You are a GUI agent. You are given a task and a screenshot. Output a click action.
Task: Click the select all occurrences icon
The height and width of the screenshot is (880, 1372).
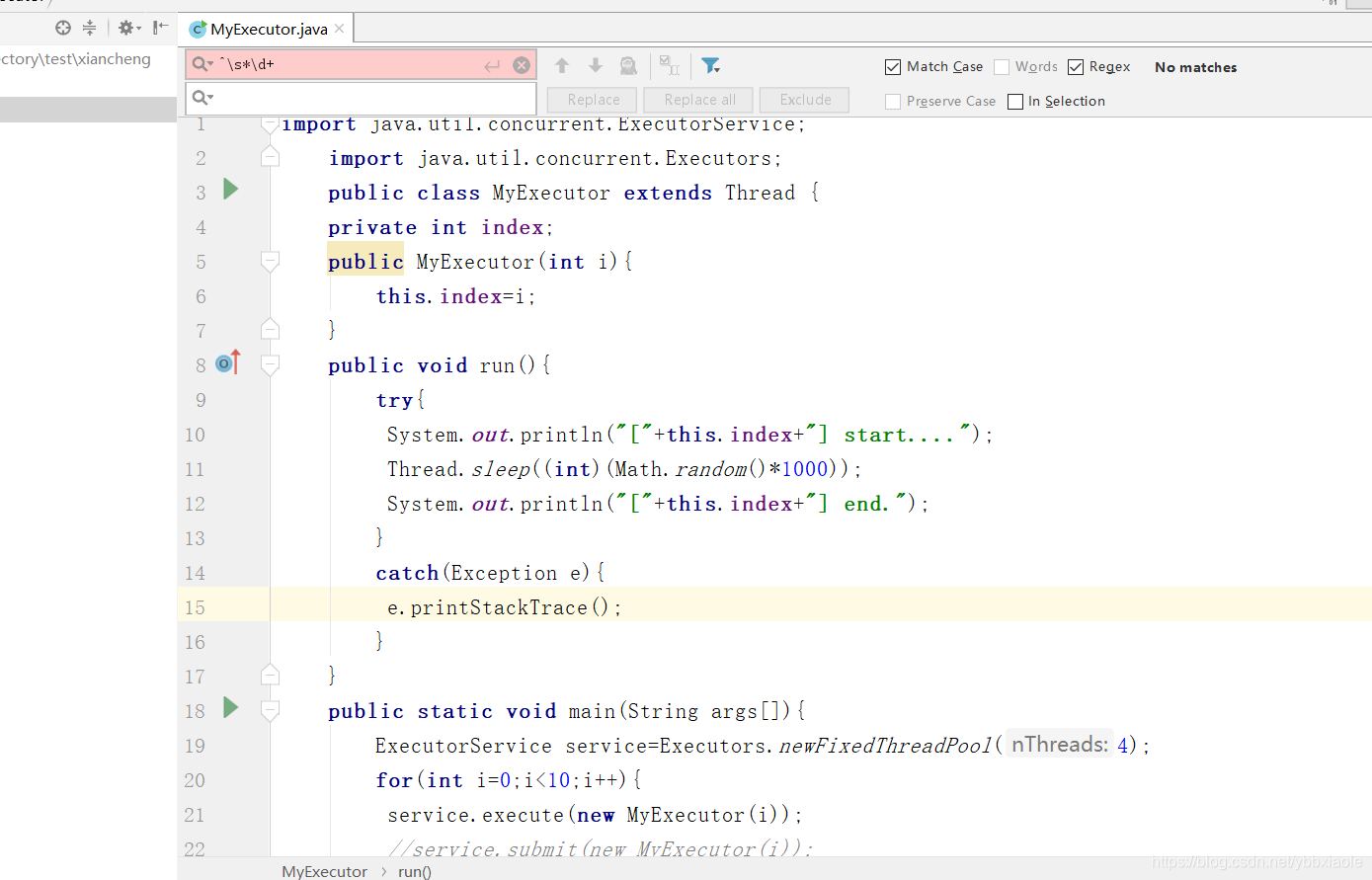click(669, 65)
